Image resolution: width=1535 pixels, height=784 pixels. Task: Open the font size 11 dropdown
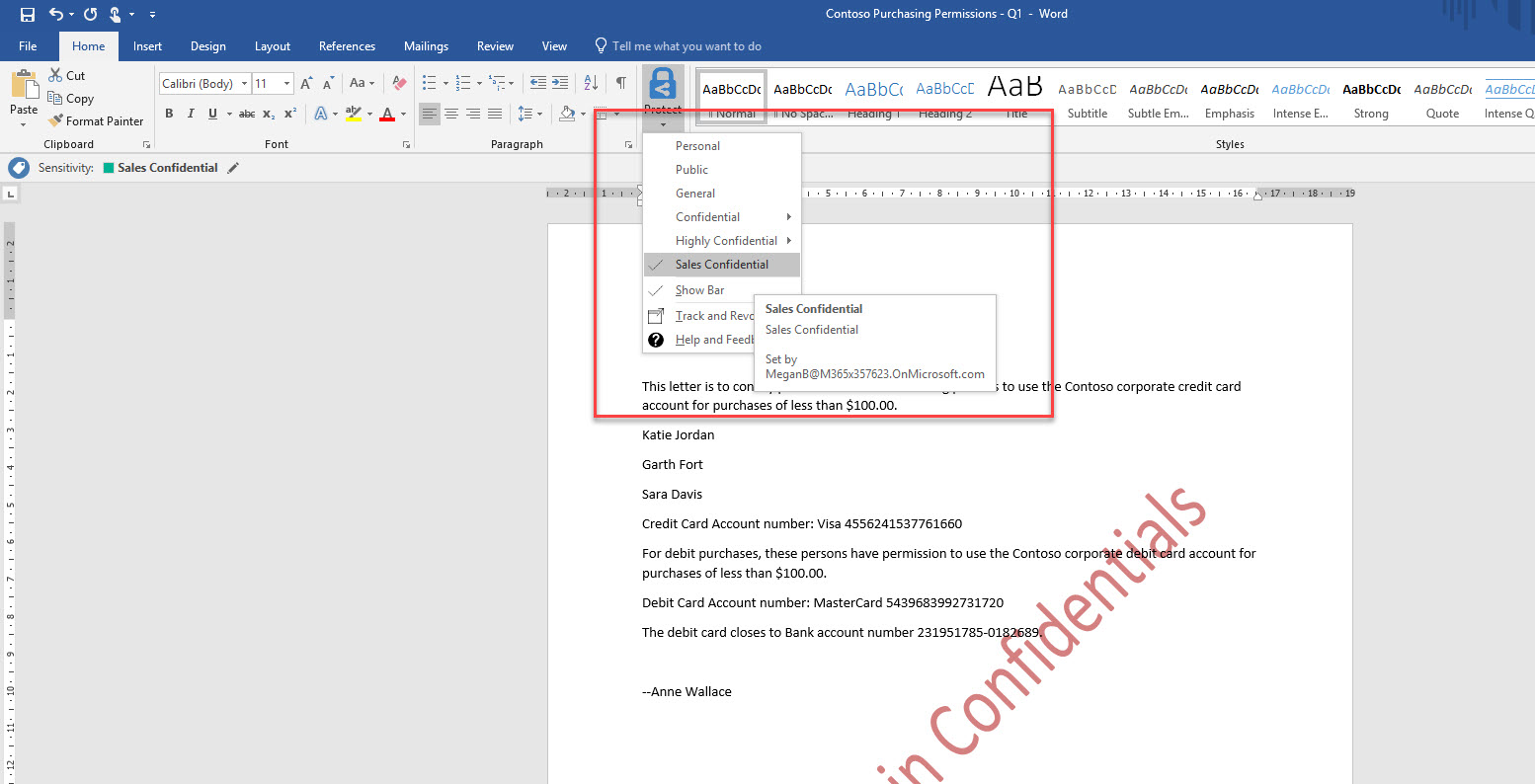click(x=273, y=84)
